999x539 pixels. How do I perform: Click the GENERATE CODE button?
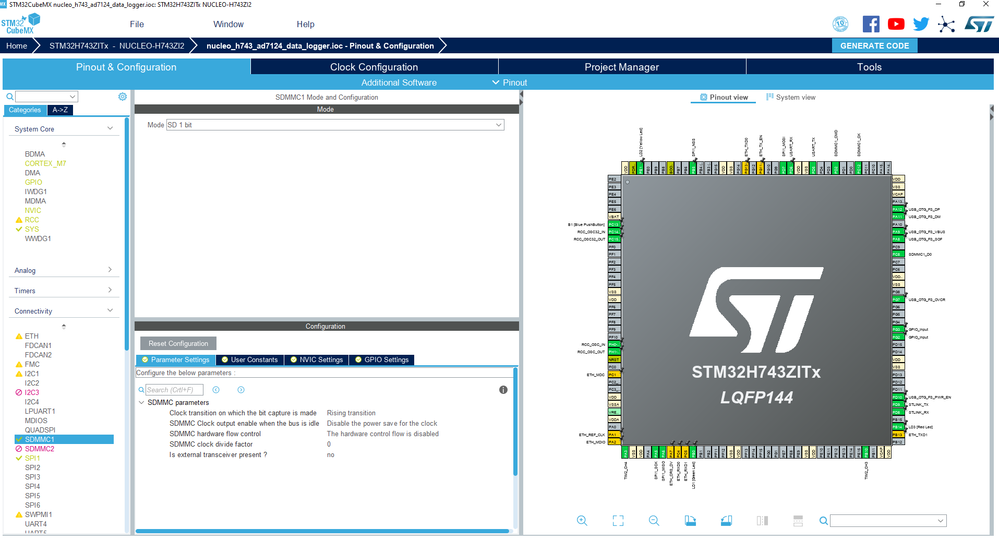[x=874, y=46]
